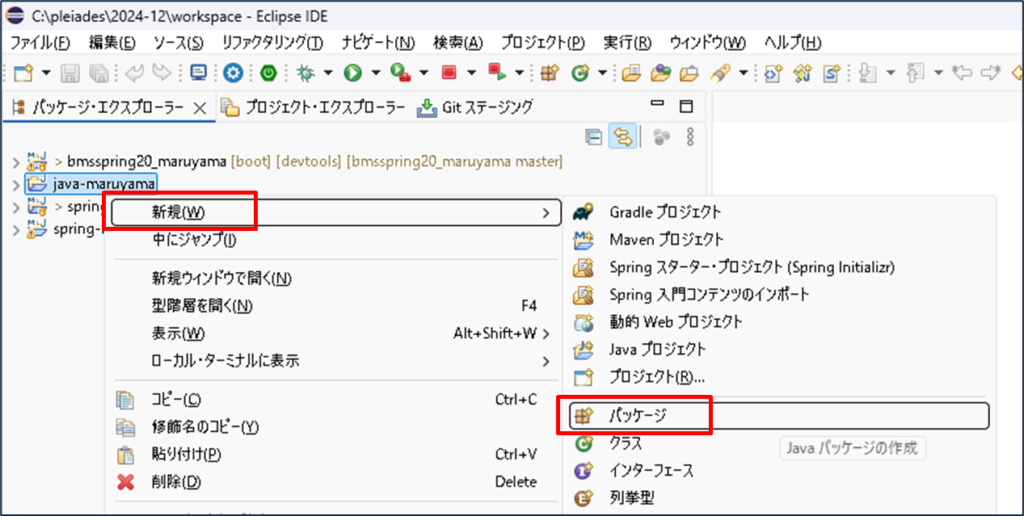
Task: Click the red Stop square toolbar icon
Action: [x=448, y=72]
